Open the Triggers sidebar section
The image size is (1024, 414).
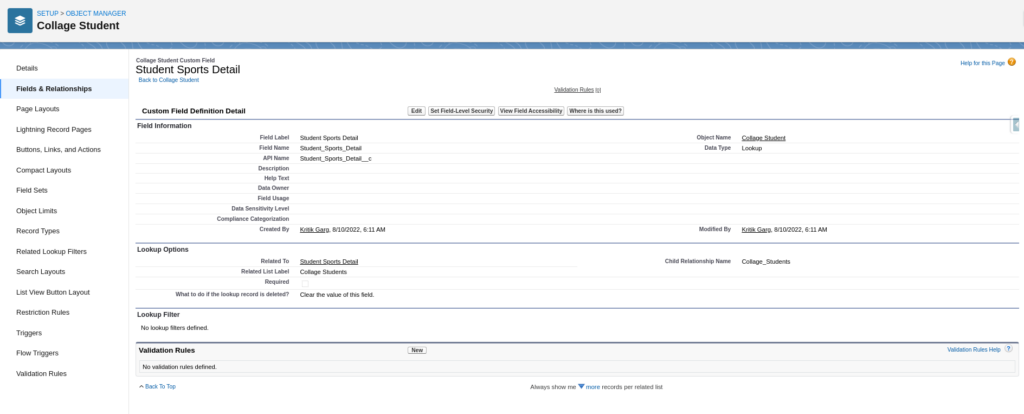coord(29,332)
